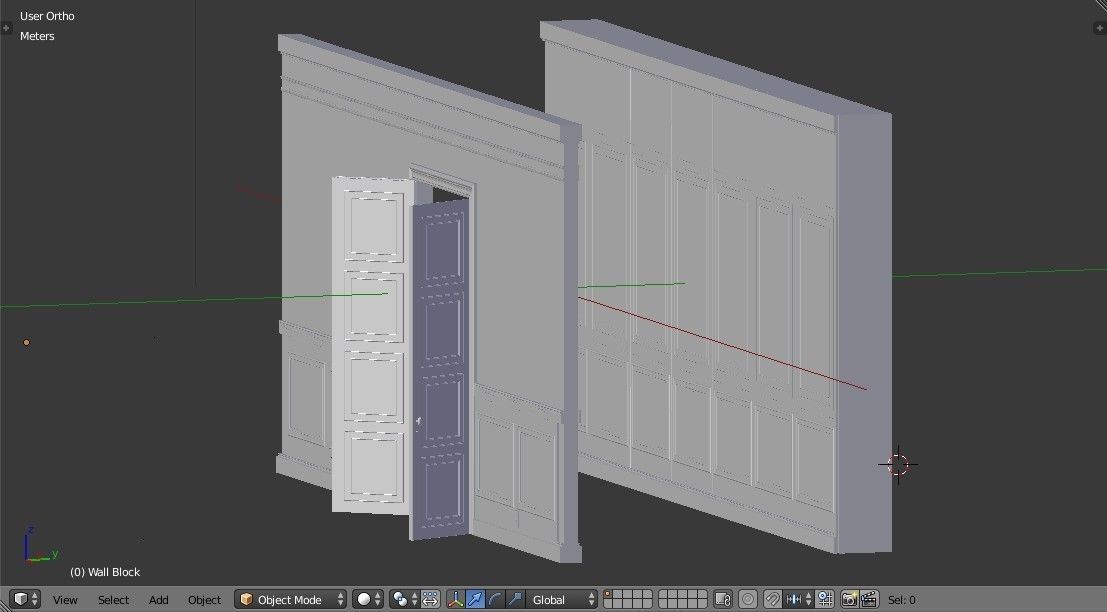1107x612 pixels.
Task: Open the Global transform orientation dropdown
Action: pos(562,599)
